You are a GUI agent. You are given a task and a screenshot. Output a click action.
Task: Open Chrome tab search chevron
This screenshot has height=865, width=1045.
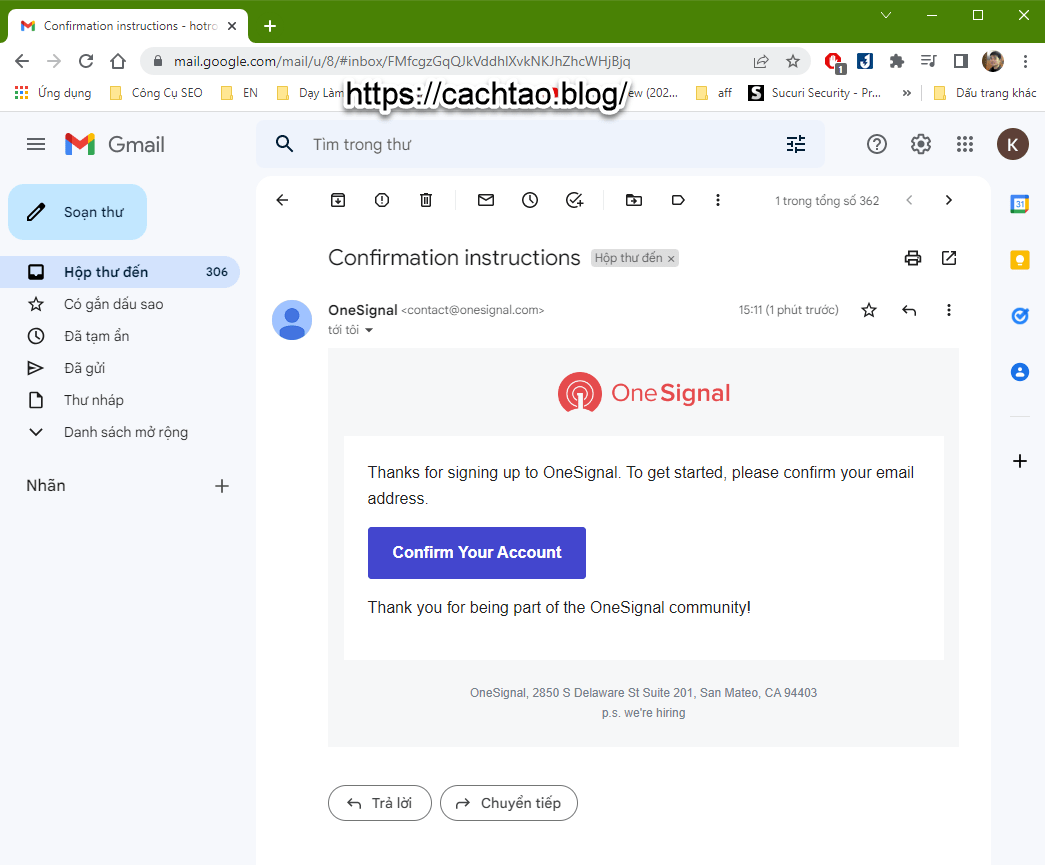(886, 15)
